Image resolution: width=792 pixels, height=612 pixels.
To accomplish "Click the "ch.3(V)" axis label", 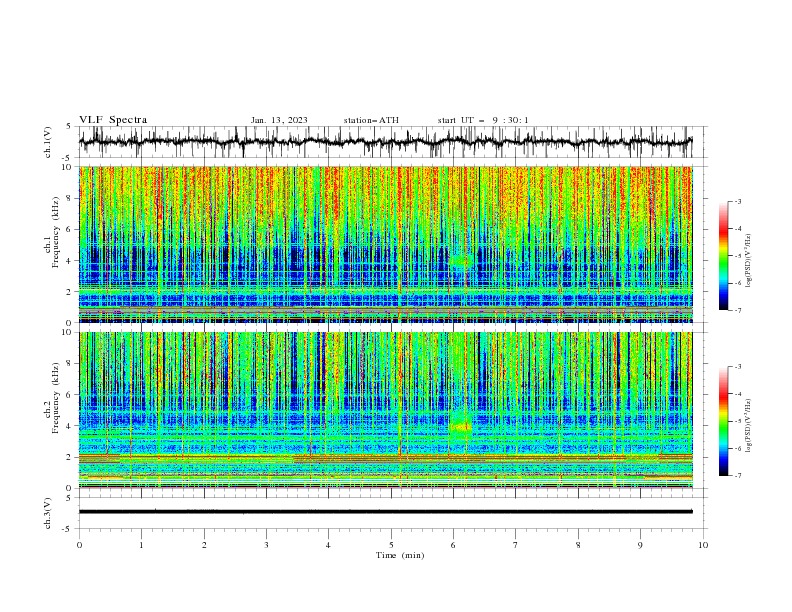I will pos(48,513).
